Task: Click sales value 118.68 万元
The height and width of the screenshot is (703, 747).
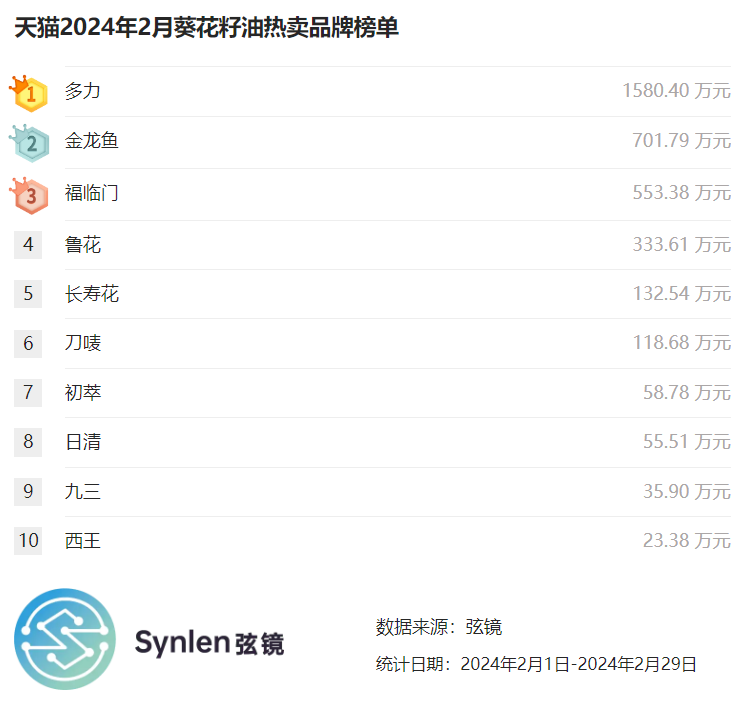Action: click(681, 342)
